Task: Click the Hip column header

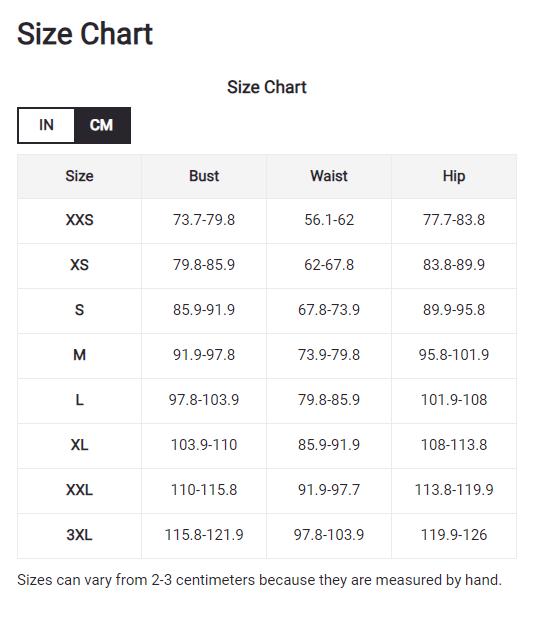Action: (x=454, y=176)
